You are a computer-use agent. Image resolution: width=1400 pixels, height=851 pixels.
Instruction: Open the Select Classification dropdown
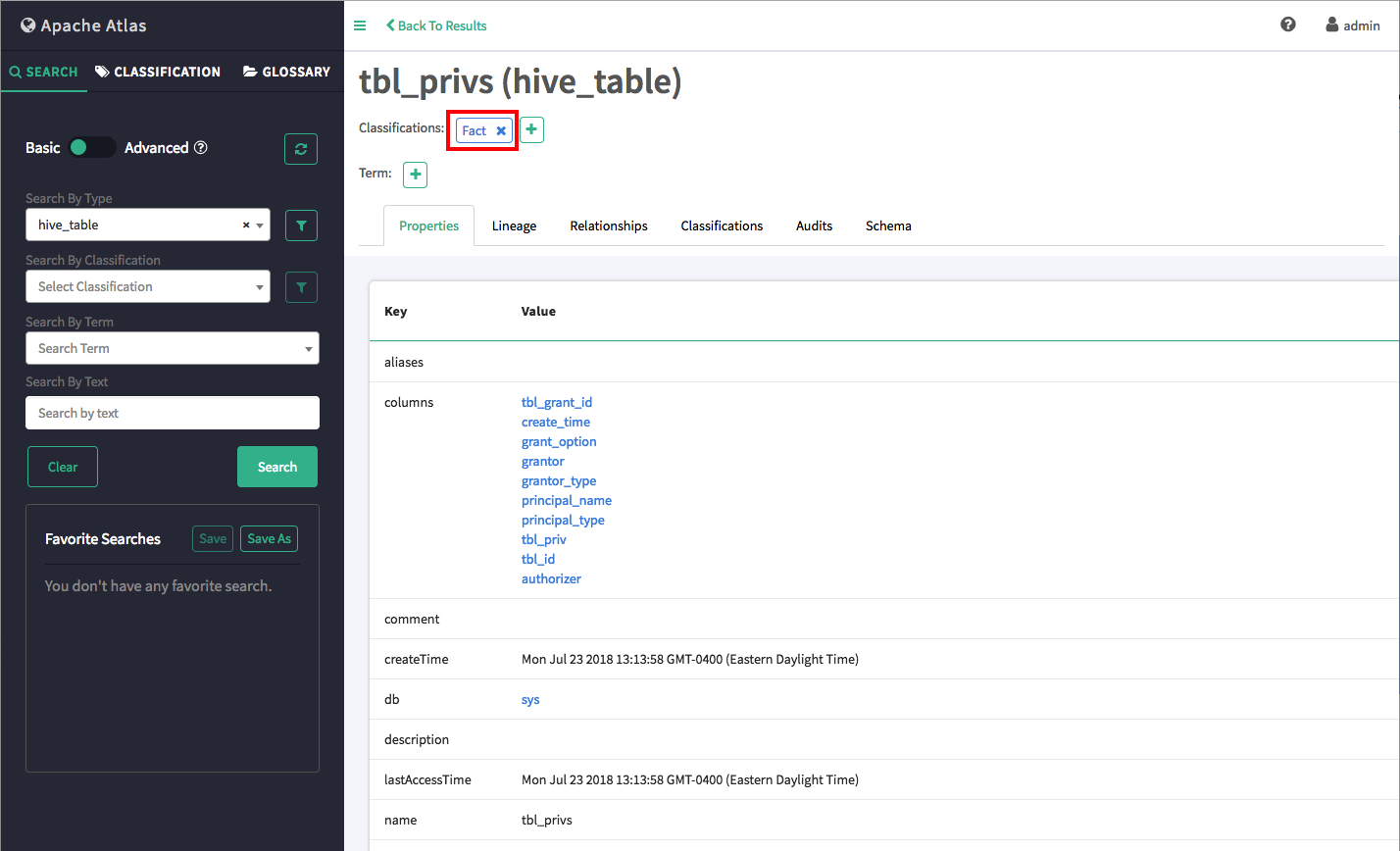(x=148, y=287)
